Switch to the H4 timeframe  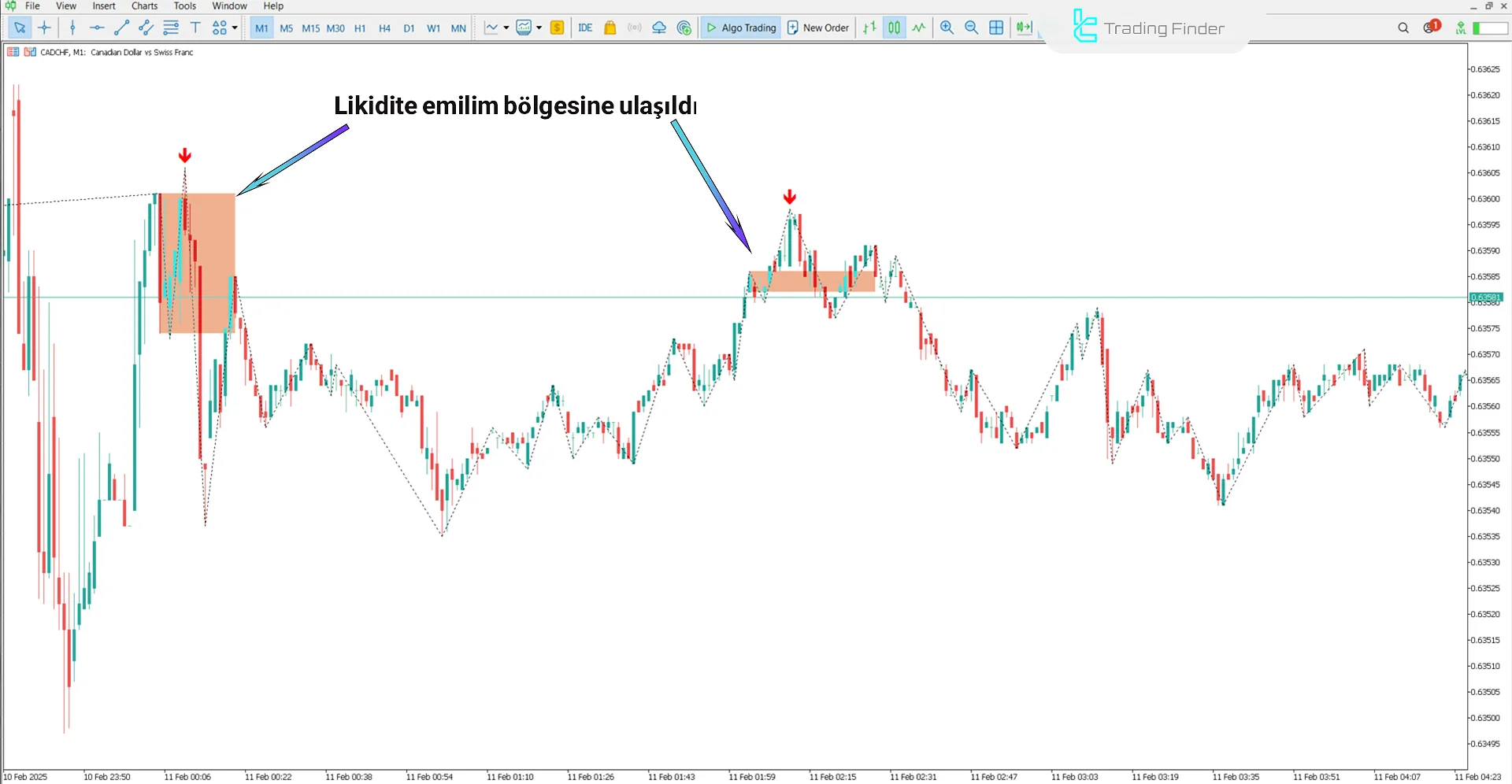[384, 28]
